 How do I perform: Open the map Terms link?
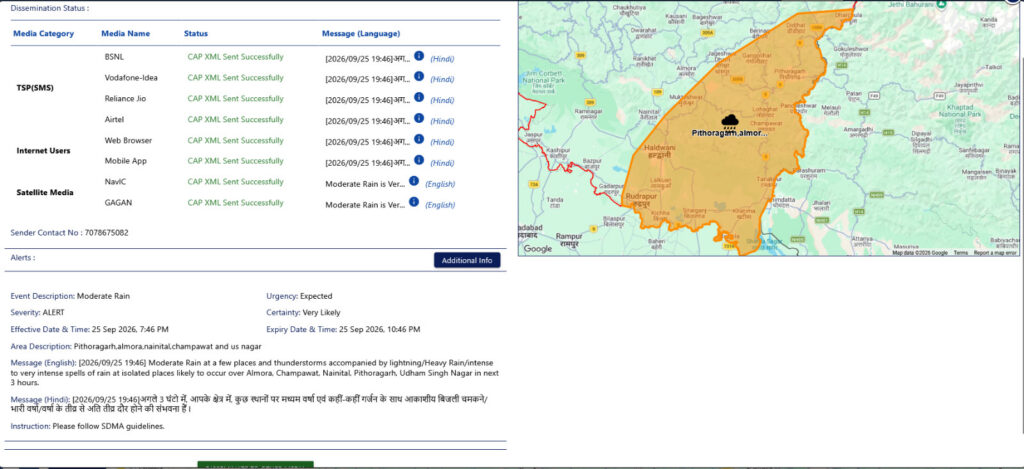click(960, 253)
